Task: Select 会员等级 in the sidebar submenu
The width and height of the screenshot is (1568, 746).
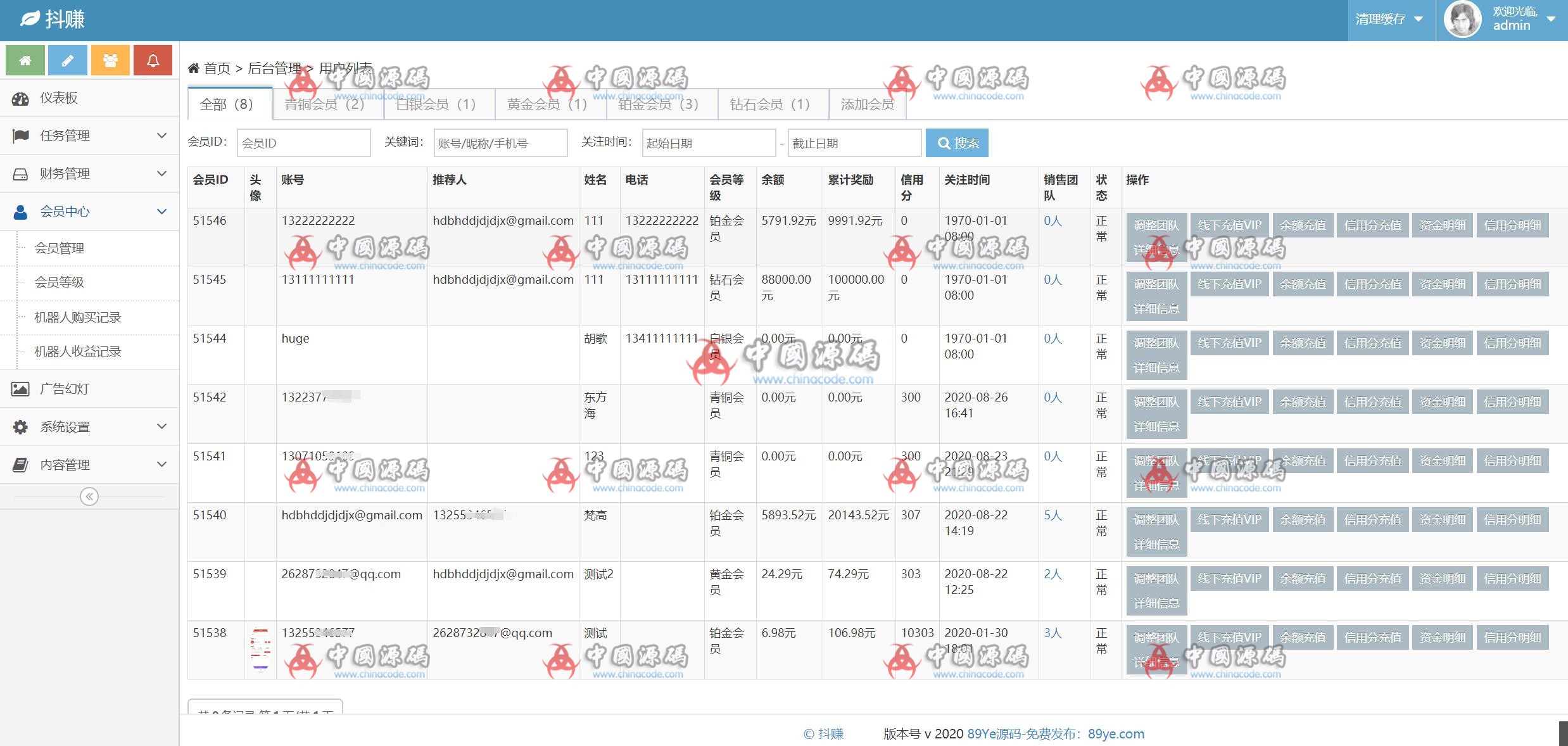Action: (60, 282)
